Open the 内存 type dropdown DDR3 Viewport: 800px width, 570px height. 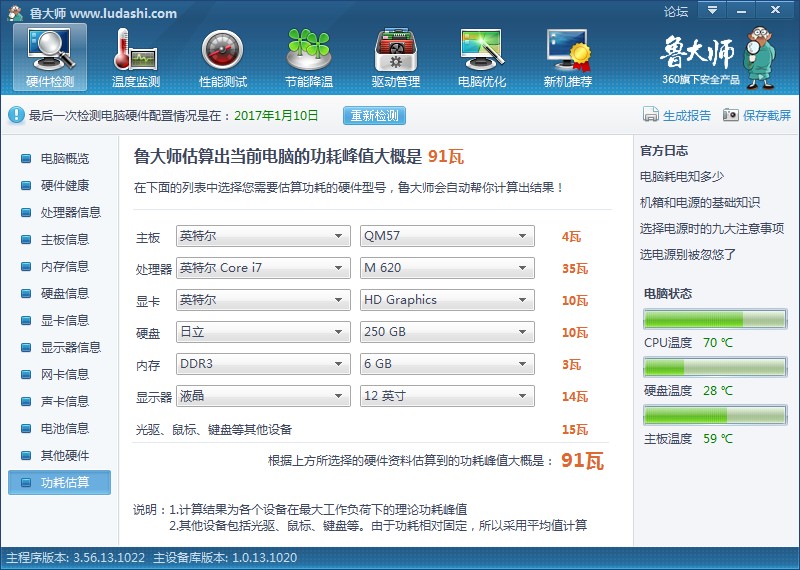(263, 364)
